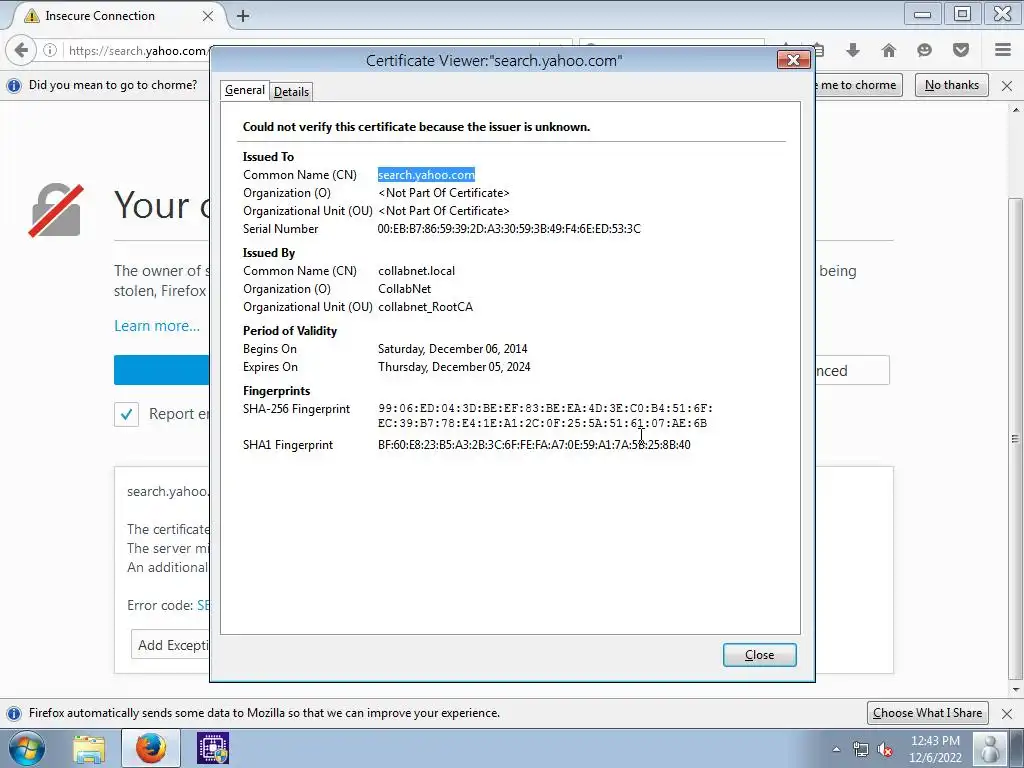Image resolution: width=1024 pixels, height=768 pixels.
Task: Click the CollabNet organization value
Action: coord(404,289)
